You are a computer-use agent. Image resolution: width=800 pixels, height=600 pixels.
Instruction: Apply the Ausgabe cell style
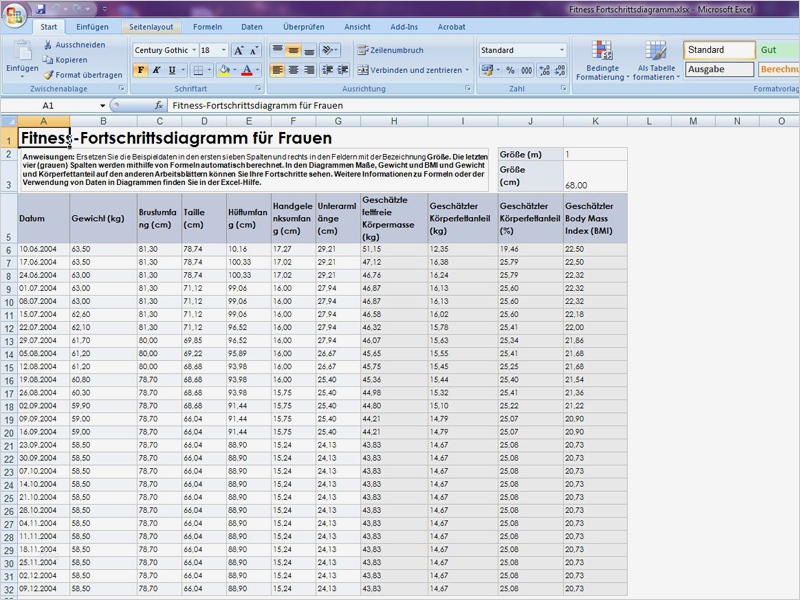click(719, 69)
